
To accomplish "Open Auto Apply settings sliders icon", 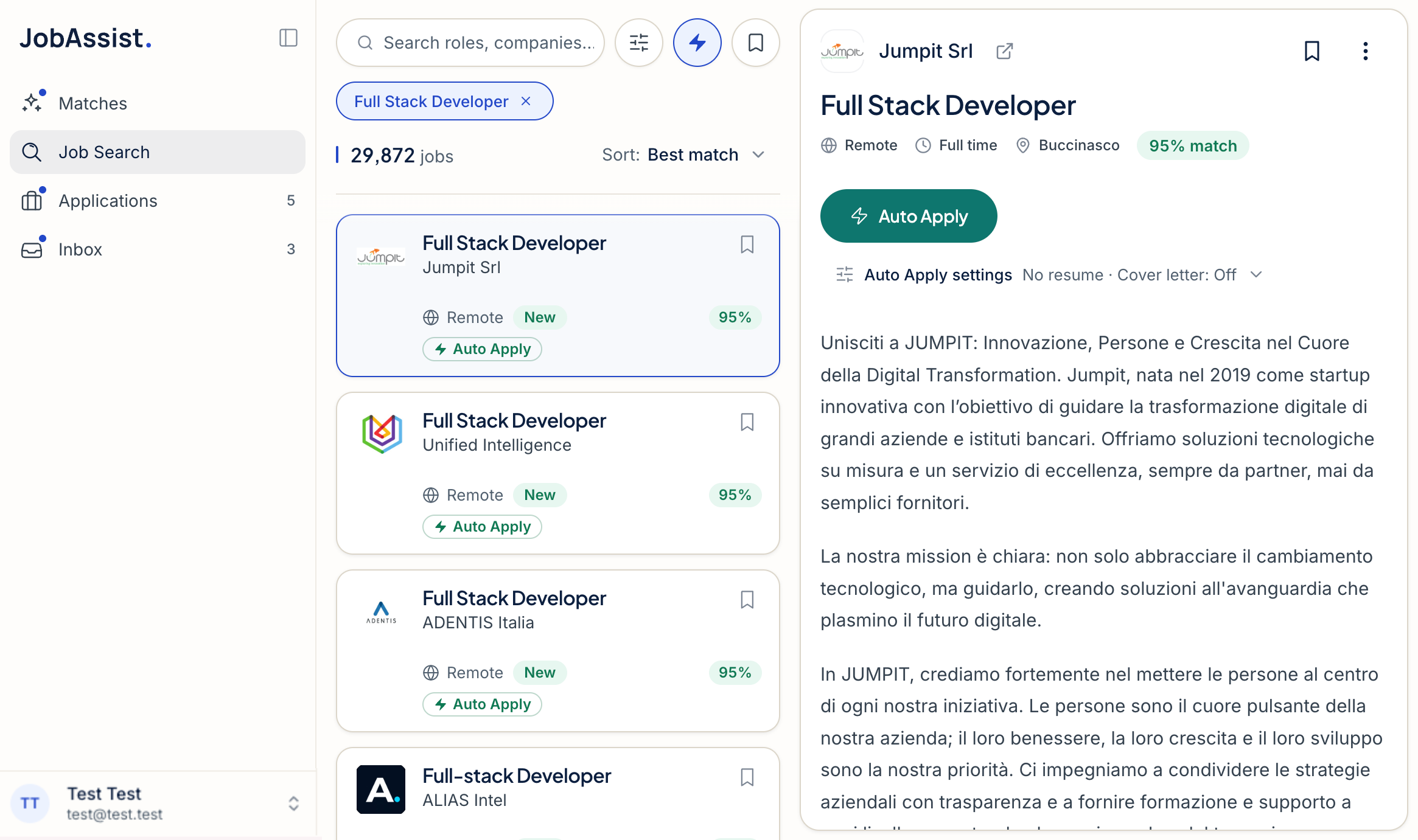I will 845,275.
